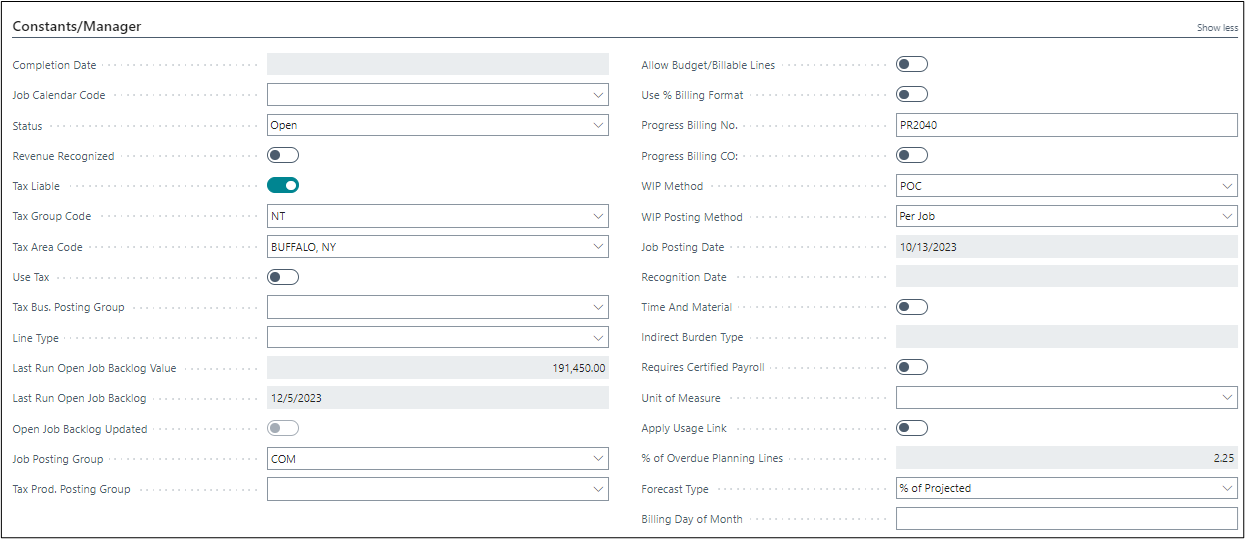
Task: Click the Progress Billing No. field
Action: point(1066,125)
